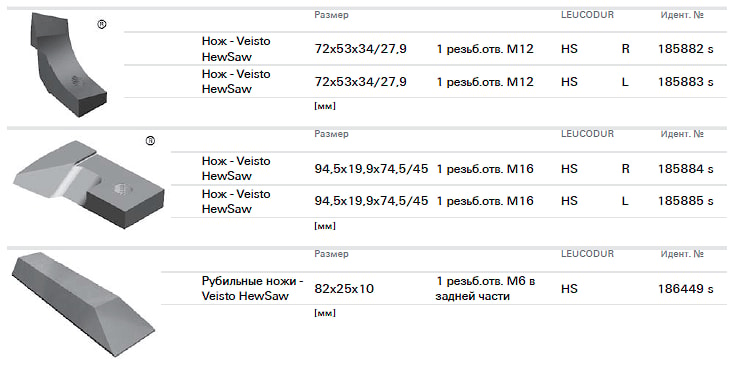730x372 pixels.
Task: Click the first 94,5x19,9x74,5/45 size value
Action: (x=371, y=169)
